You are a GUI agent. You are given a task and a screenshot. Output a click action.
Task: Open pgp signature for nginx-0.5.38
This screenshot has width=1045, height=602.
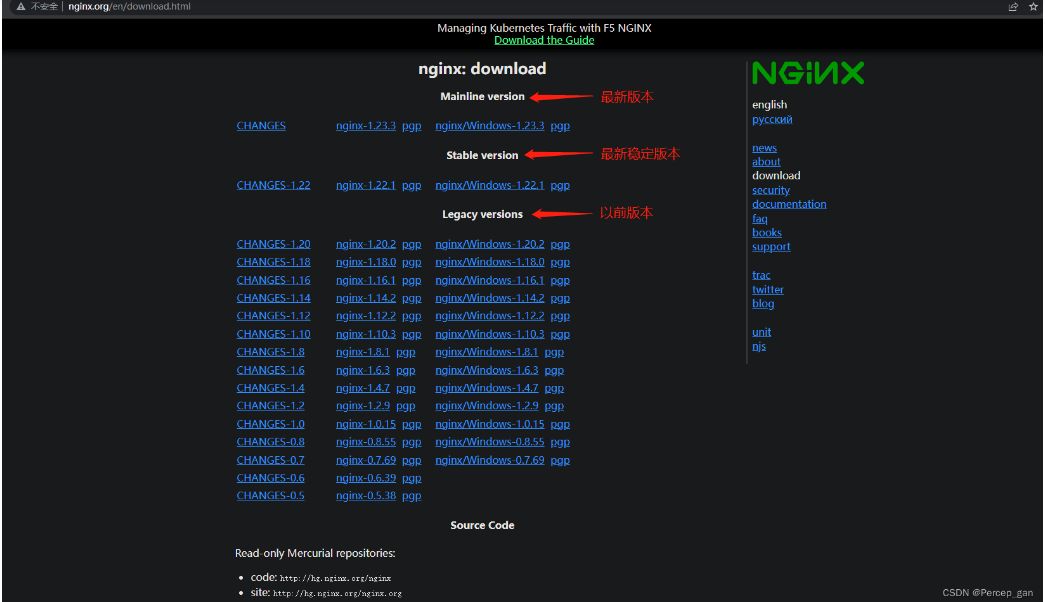coord(411,496)
